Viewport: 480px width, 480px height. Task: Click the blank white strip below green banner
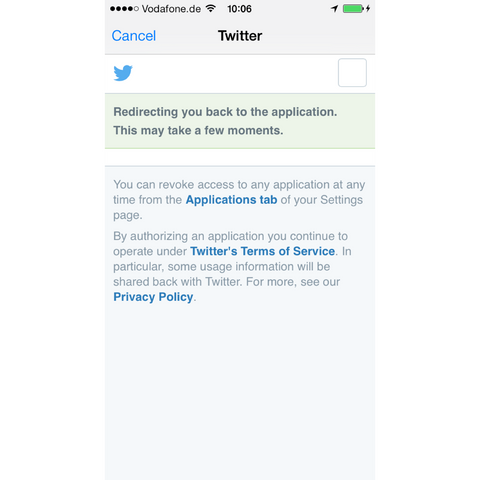240,157
